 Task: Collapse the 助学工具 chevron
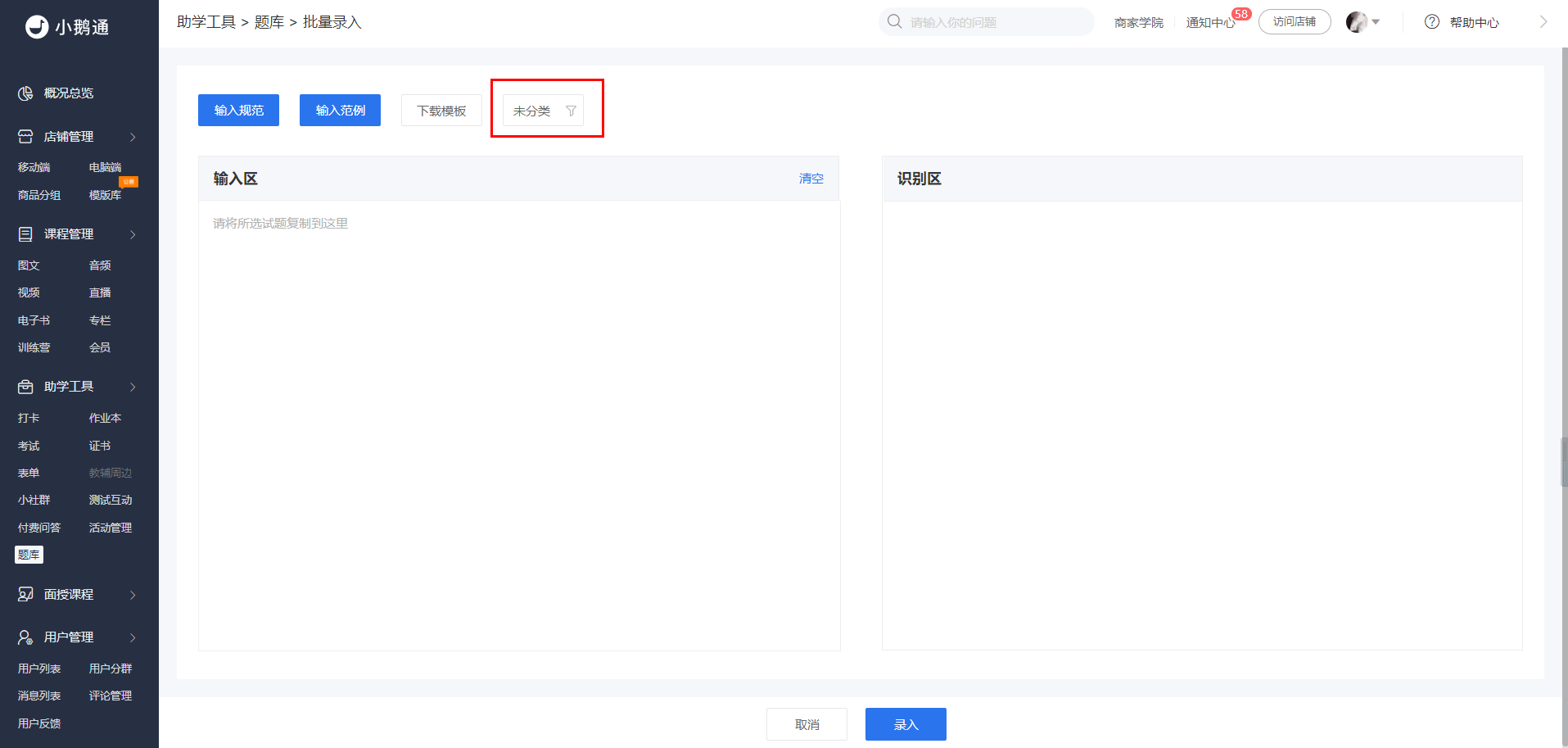click(x=133, y=387)
